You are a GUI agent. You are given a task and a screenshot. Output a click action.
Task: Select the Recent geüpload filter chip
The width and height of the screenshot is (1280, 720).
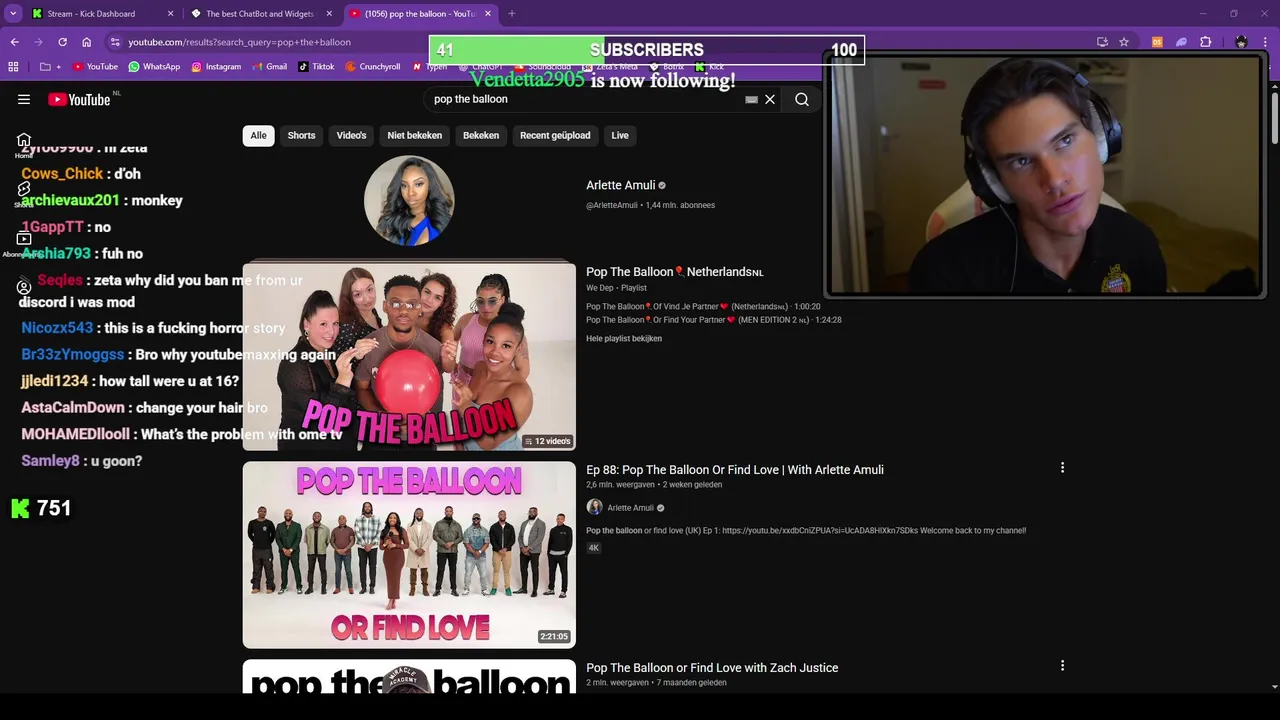coord(555,135)
